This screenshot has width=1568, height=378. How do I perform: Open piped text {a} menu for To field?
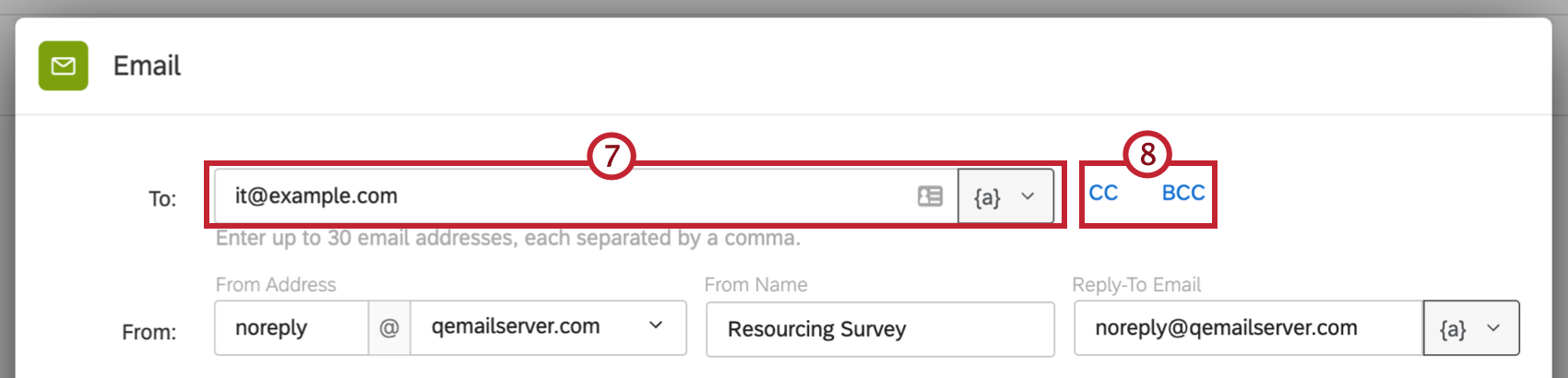click(1004, 196)
